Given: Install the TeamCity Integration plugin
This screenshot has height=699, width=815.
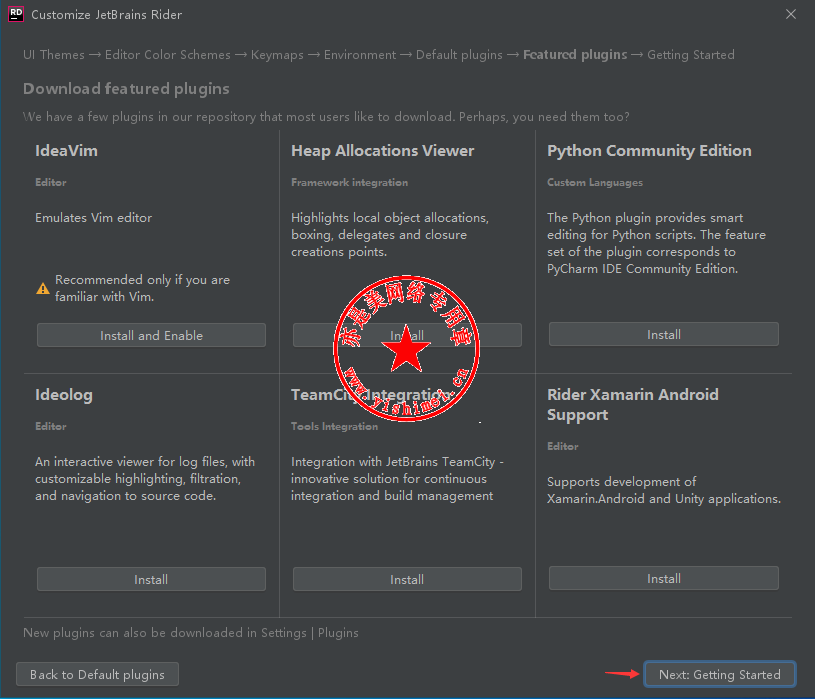Looking at the screenshot, I should (x=407, y=579).
